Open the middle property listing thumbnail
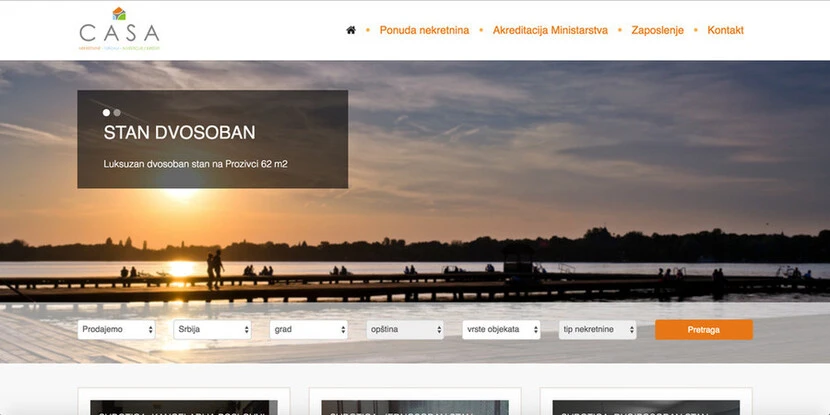 415,407
